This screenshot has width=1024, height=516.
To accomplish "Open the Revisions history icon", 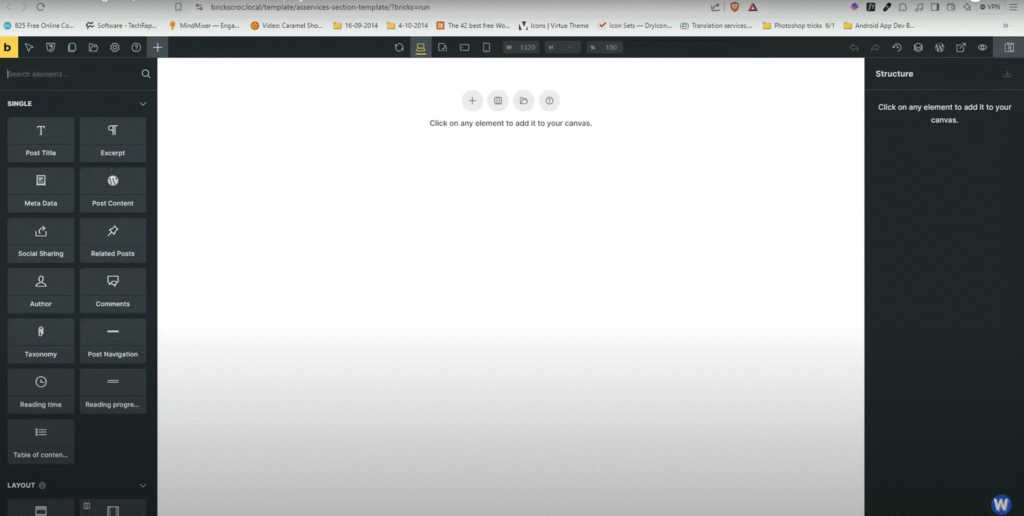I will click(x=897, y=47).
